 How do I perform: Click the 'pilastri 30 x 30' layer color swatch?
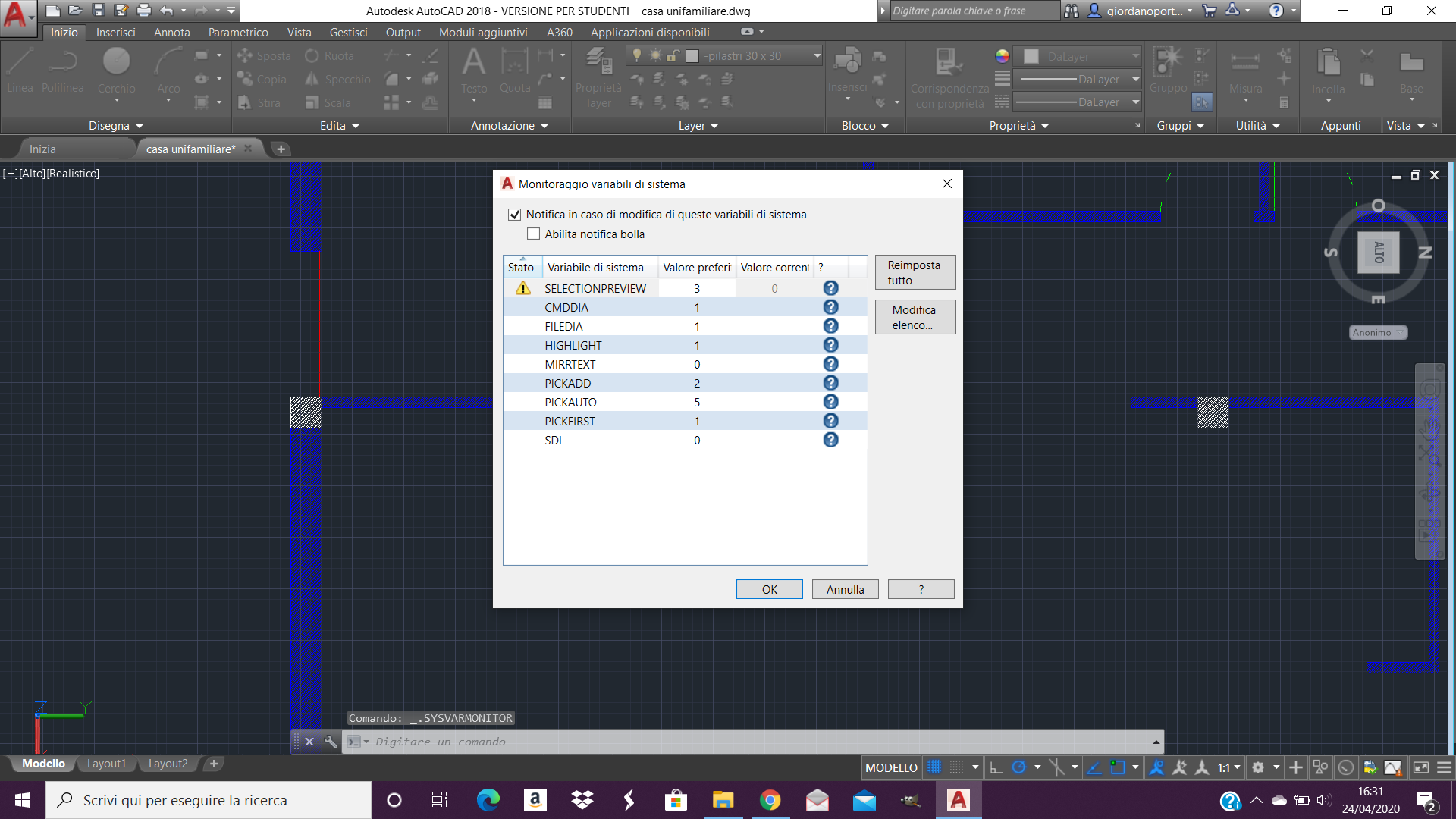click(692, 56)
